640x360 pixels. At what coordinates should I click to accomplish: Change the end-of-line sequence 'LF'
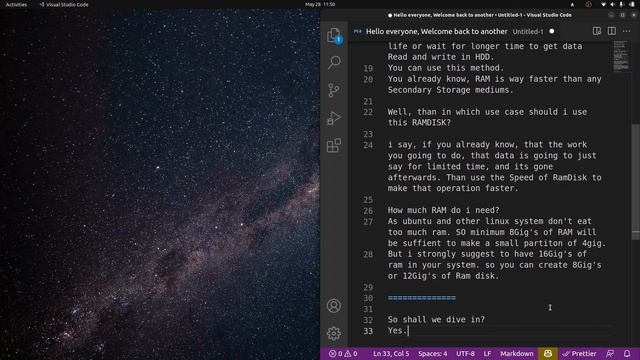(x=487, y=354)
